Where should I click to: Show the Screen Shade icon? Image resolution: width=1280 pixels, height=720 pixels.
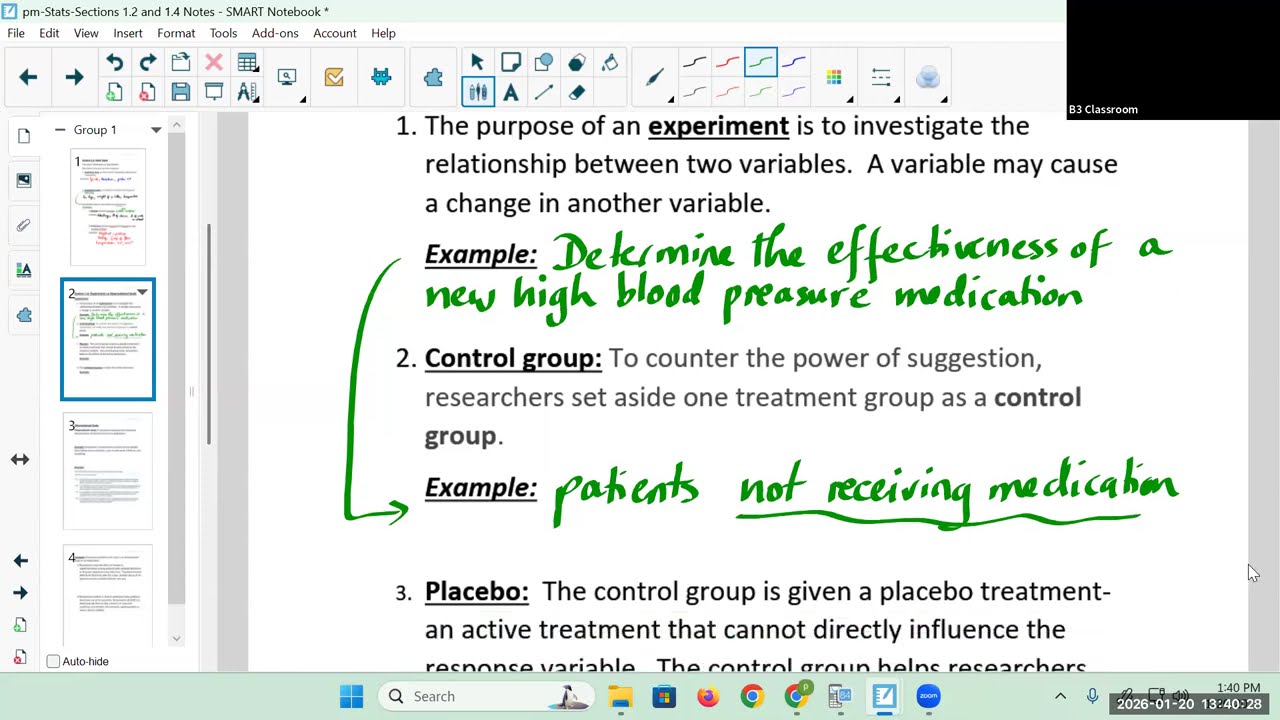pos(213,93)
